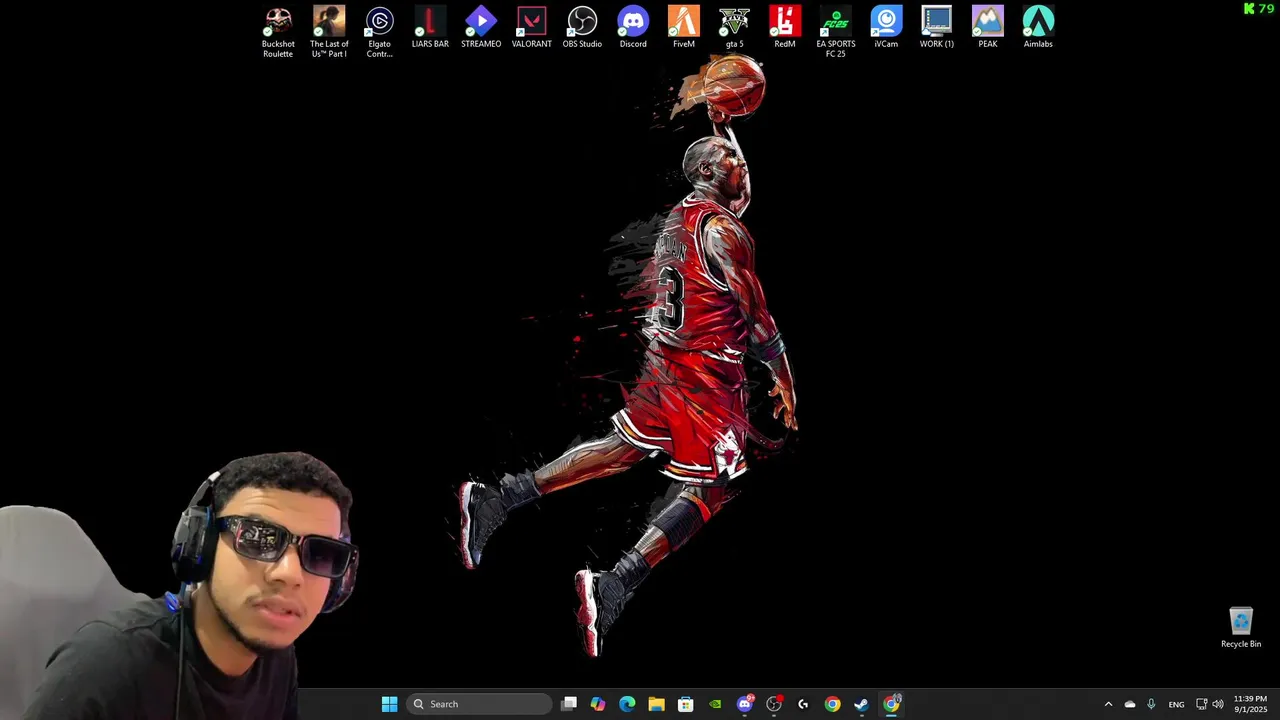Open the ENG language switcher
The height and width of the screenshot is (720, 1280).
coord(1176,704)
